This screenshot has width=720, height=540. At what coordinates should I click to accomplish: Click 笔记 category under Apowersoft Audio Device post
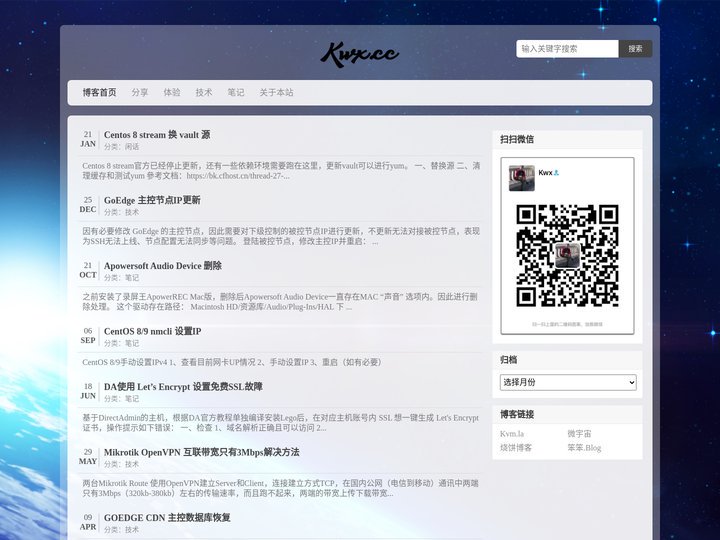132,278
